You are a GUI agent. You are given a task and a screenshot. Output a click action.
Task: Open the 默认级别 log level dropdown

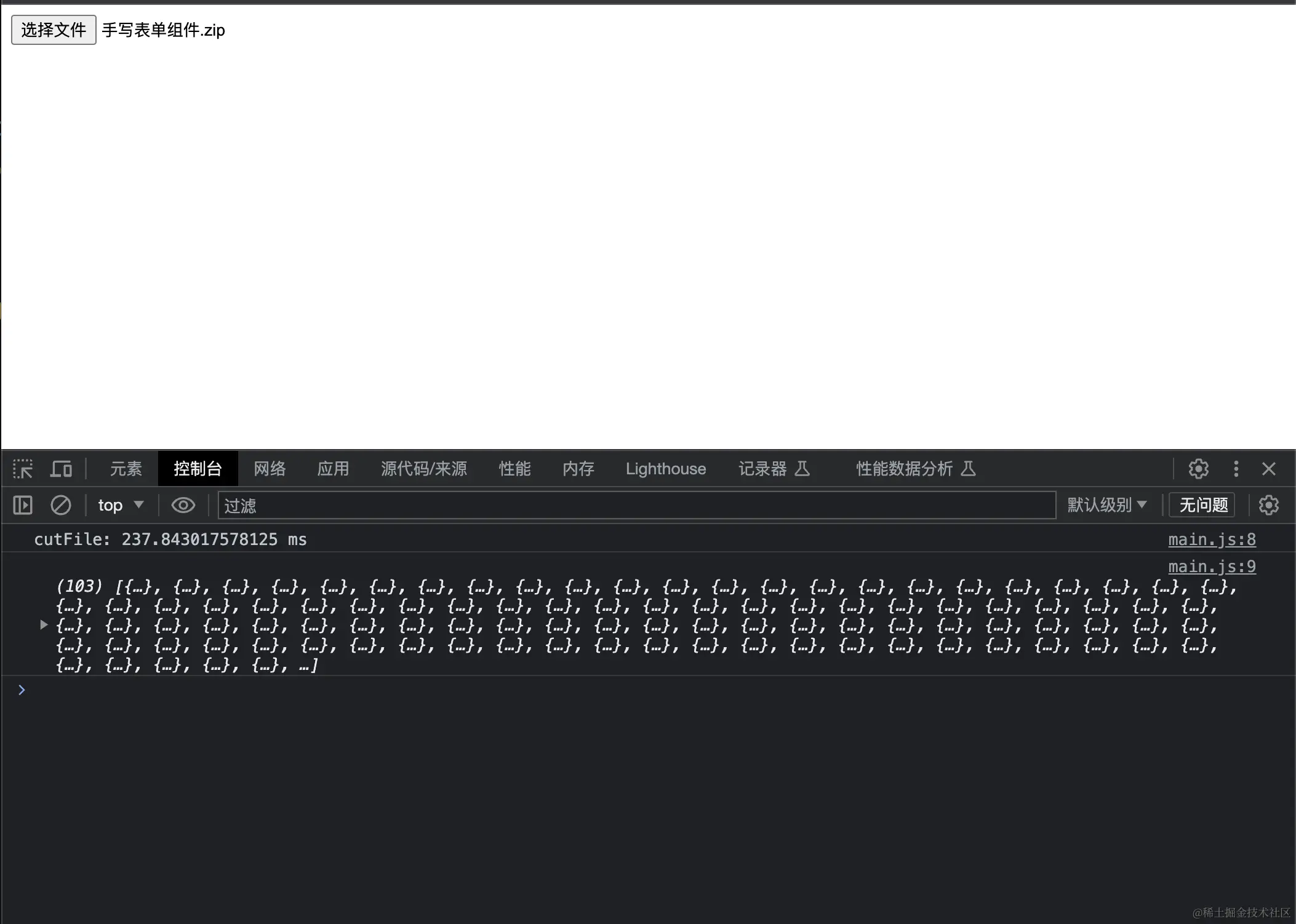[x=1106, y=505]
